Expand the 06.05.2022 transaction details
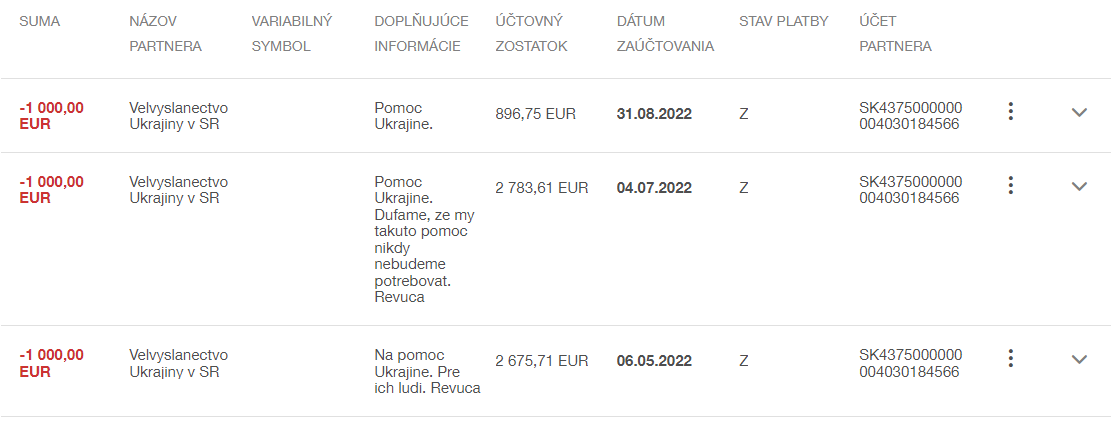 (1079, 359)
